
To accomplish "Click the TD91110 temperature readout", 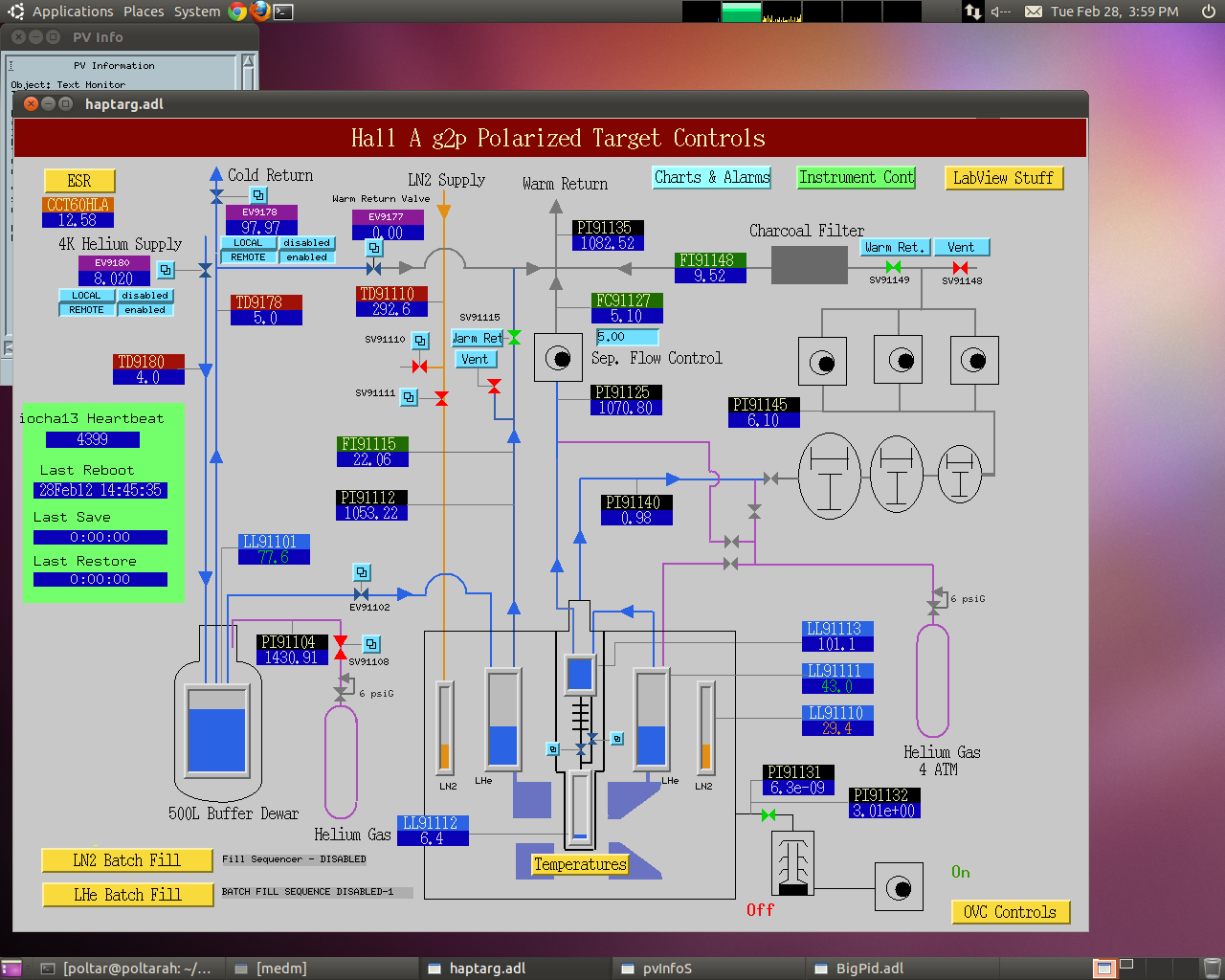I will tap(391, 301).
